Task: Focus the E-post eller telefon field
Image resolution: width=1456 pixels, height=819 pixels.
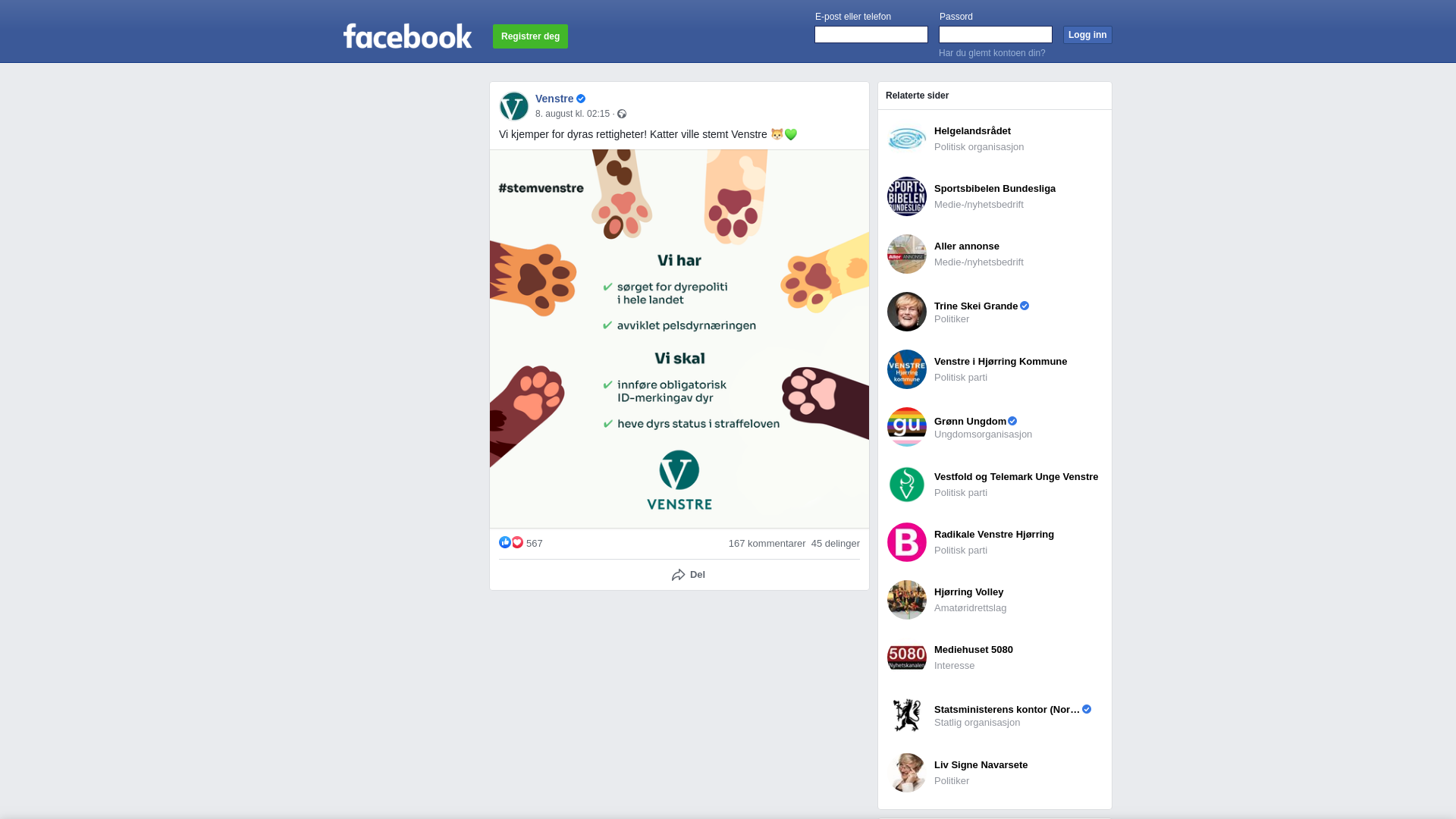Action: pyautogui.click(x=871, y=34)
